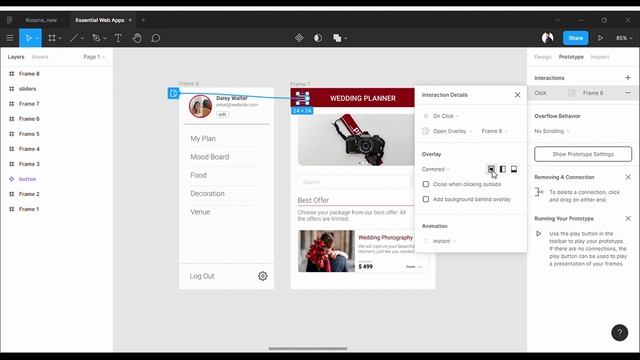Select the Hand tool
This screenshot has width=640, height=360.
click(x=137, y=38)
